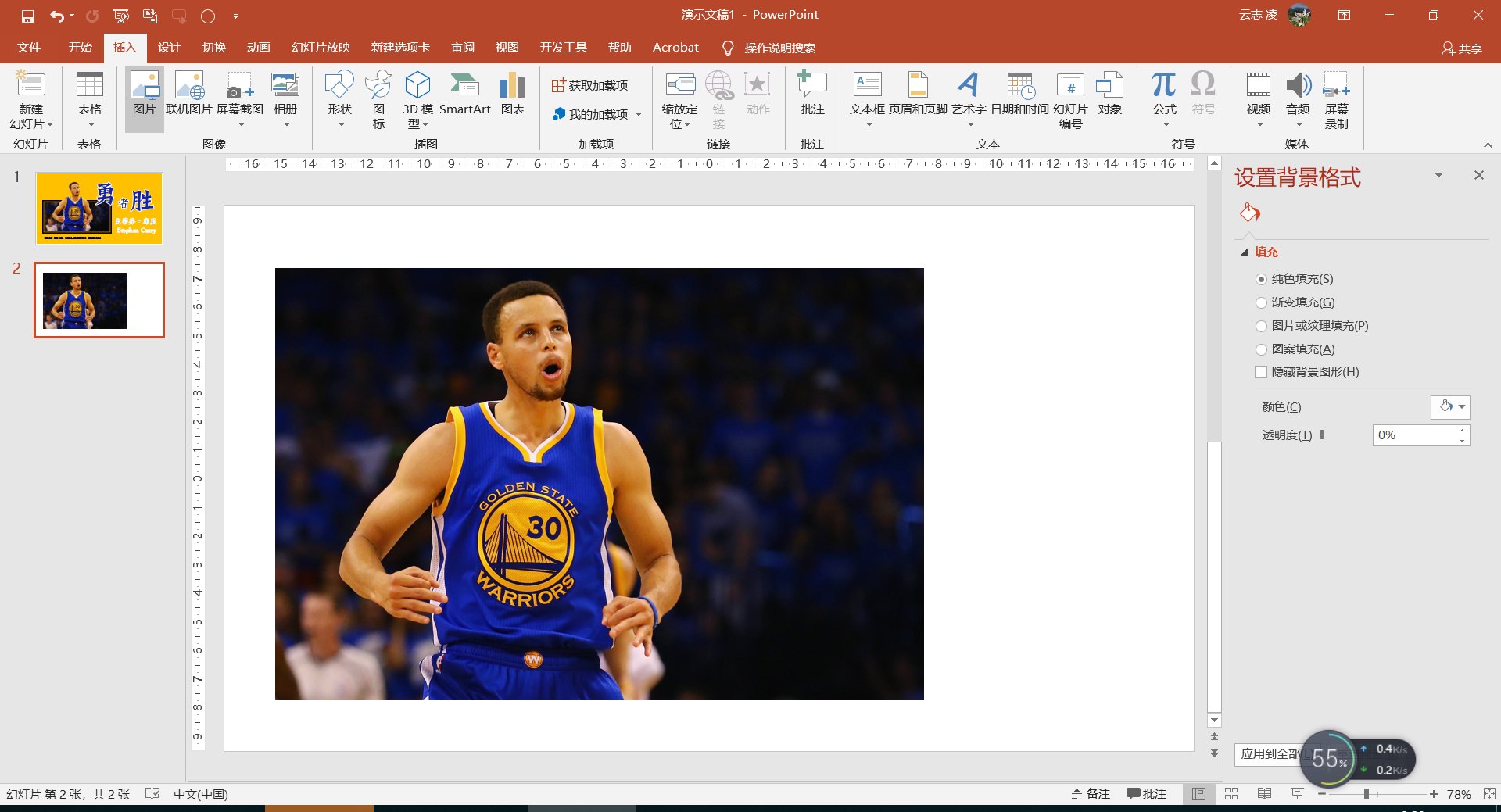Select slide 1 thumbnail
Viewport: 1501px width, 812px height.
[x=99, y=209]
